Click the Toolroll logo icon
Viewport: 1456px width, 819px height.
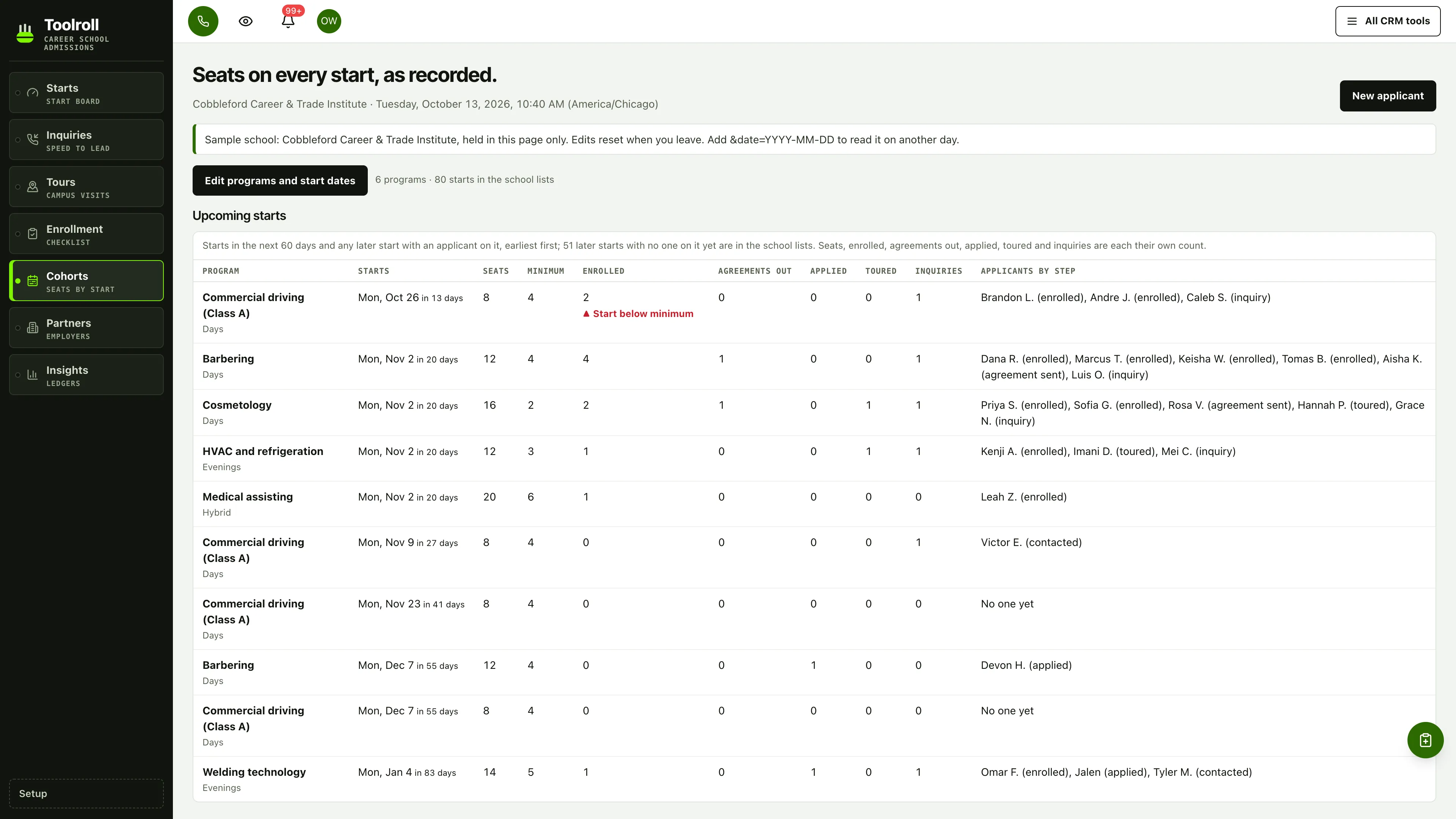tap(25, 33)
